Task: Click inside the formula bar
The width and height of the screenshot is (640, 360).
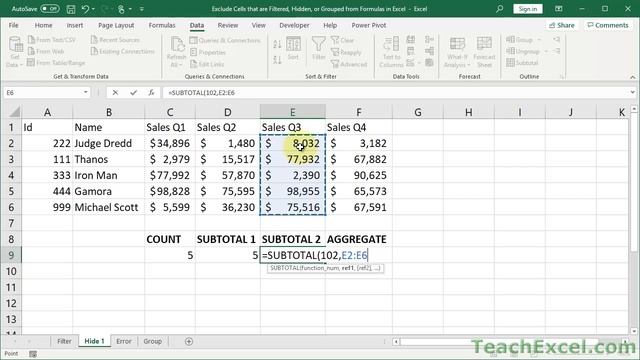Action: click(x=396, y=93)
